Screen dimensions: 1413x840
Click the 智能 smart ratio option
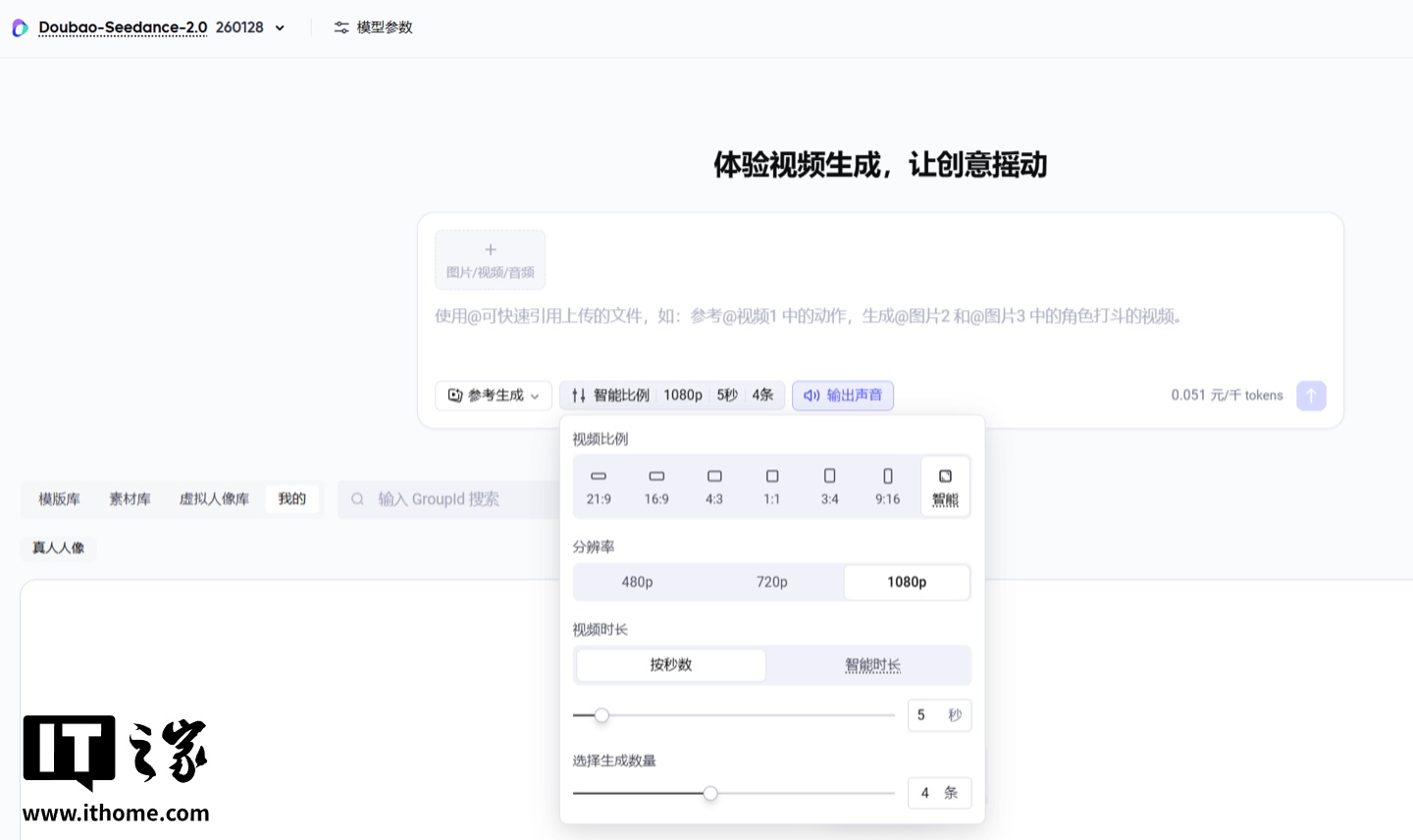[x=945, y=485]
